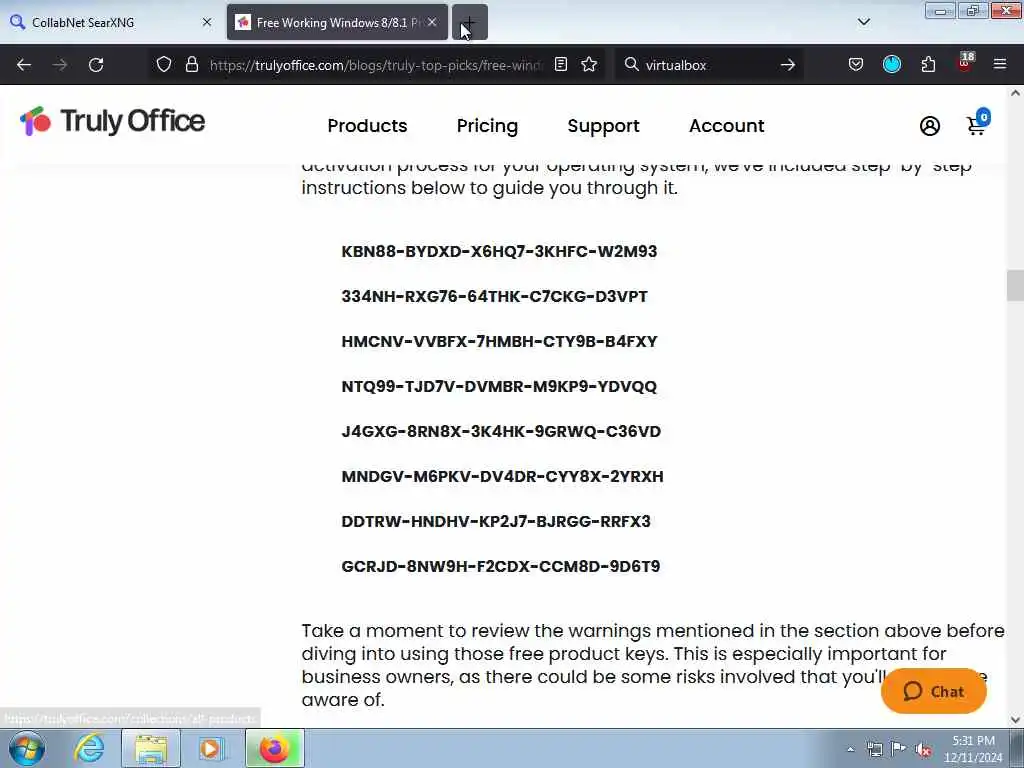
Task: Select the Free Working Windows 8/8.1 tab
Action: tap(337, 22)
